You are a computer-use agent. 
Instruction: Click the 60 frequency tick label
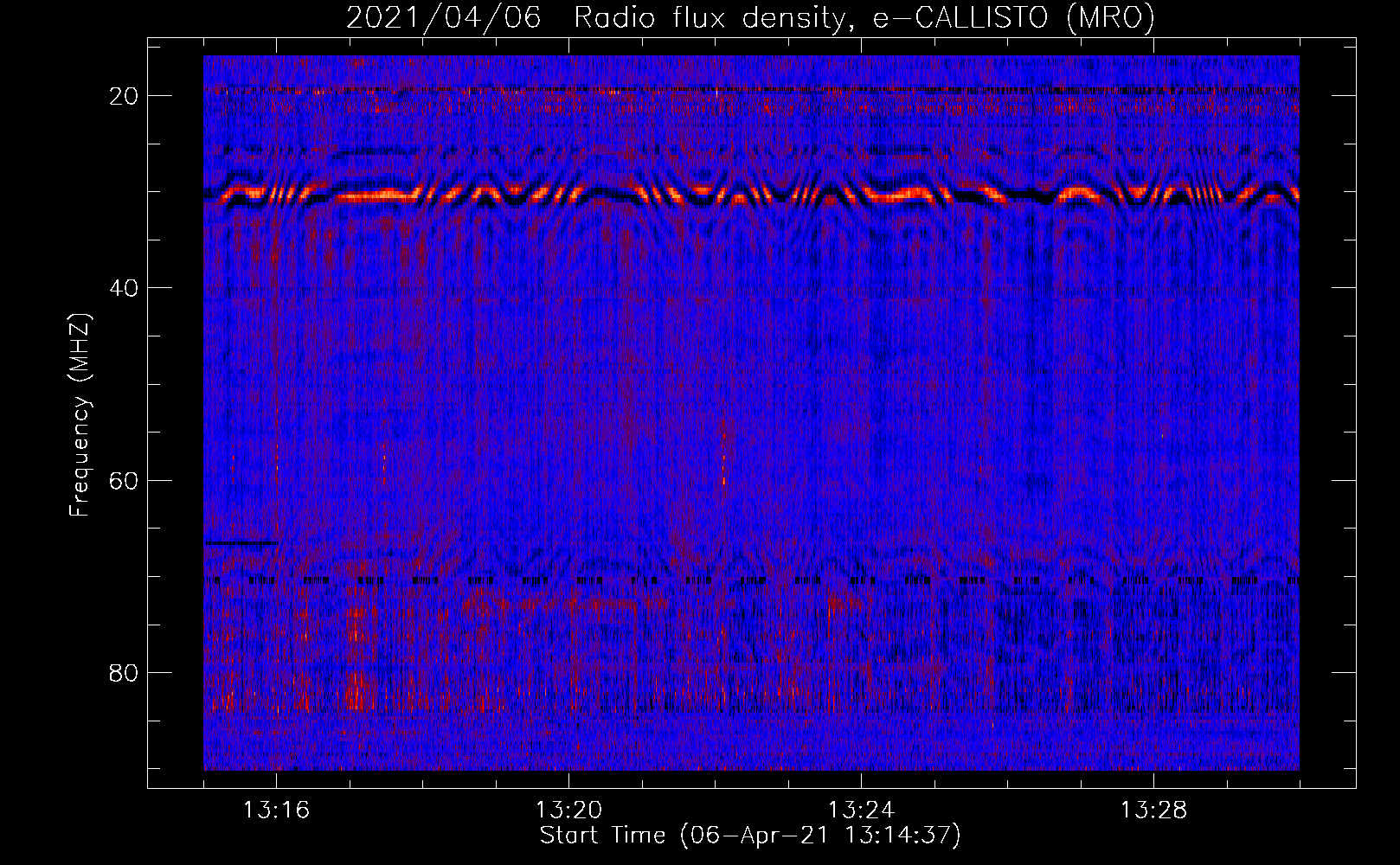(124, 481)
